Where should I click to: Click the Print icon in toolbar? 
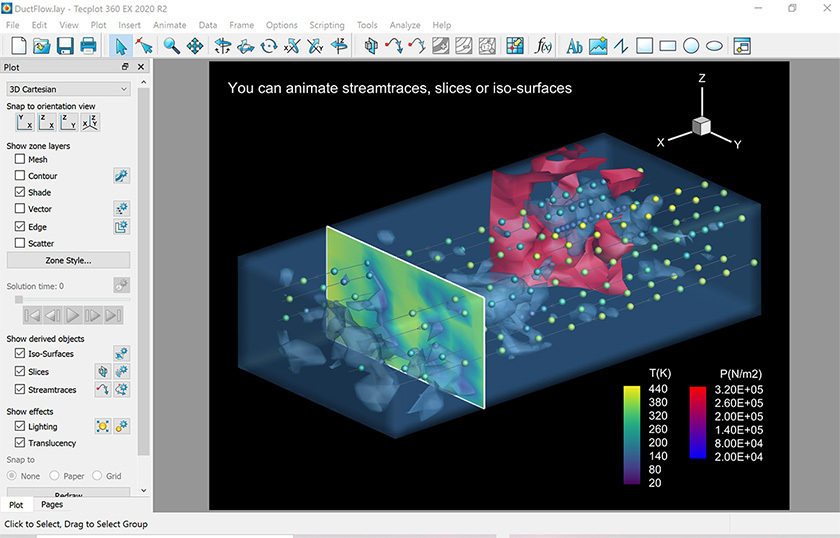click(x=88, y=45)
